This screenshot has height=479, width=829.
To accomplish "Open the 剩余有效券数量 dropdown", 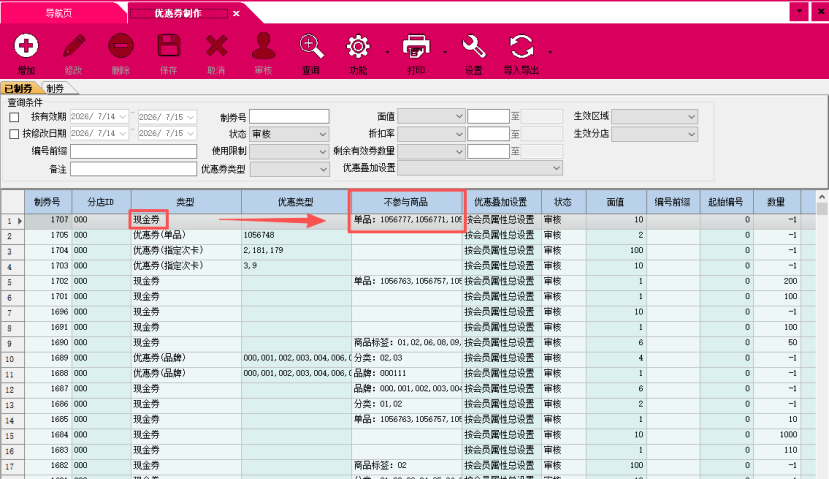I will [x=431, y=151].
